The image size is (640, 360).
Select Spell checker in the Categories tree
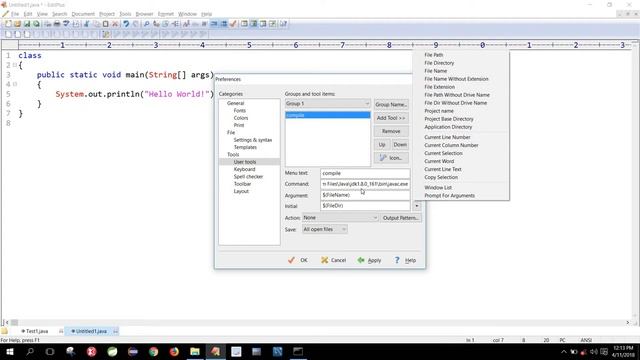[x=248, y=177]
